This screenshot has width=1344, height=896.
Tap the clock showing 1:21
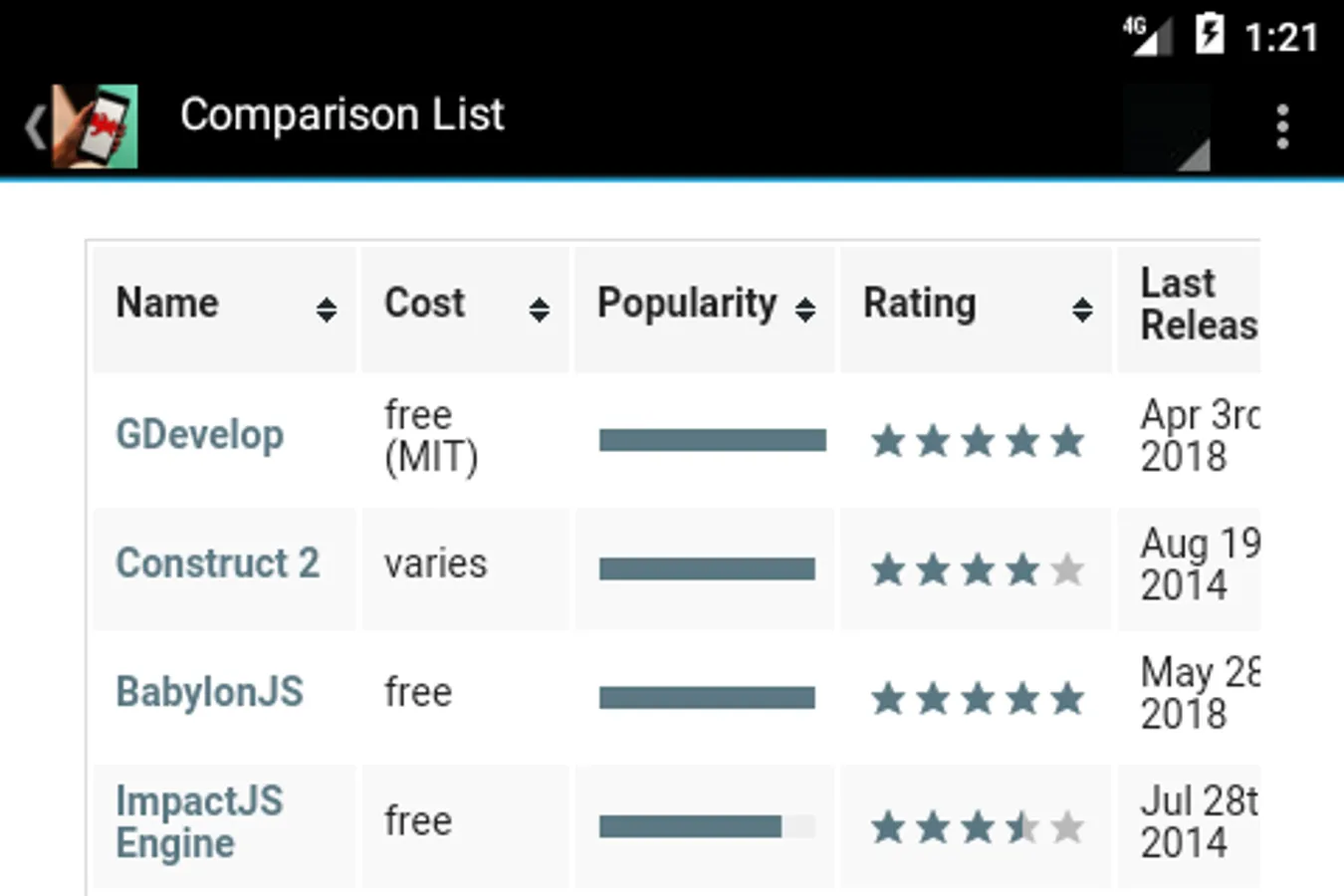(x=1281, y=38)
